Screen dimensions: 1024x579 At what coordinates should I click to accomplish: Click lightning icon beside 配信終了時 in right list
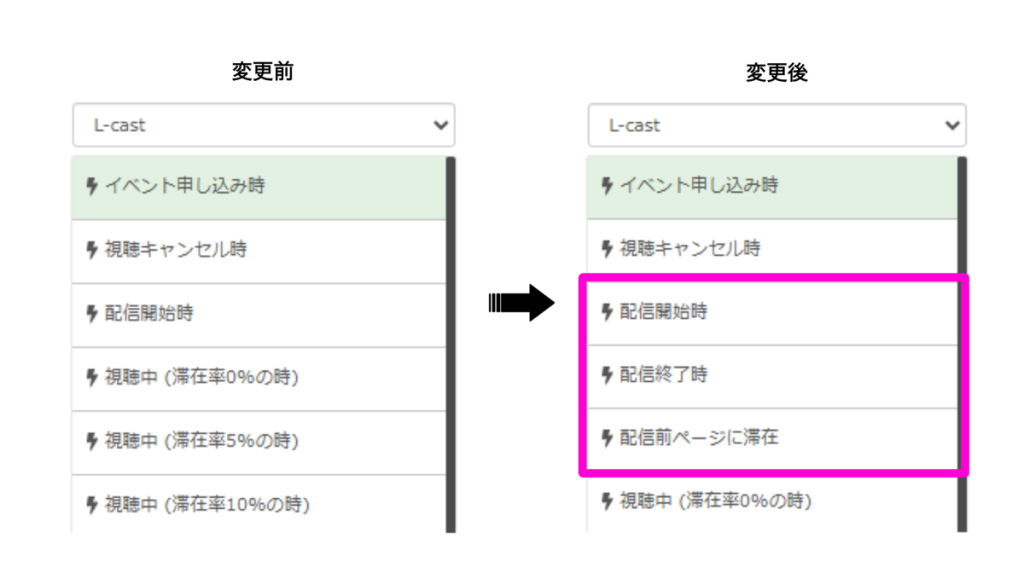coord(607,375)
